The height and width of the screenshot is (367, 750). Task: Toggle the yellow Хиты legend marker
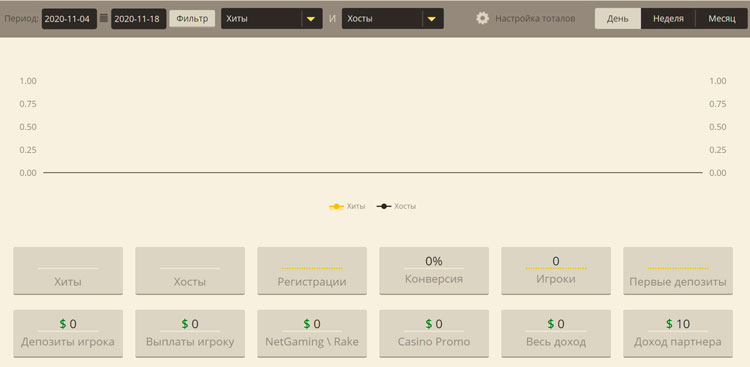point(336,206)
